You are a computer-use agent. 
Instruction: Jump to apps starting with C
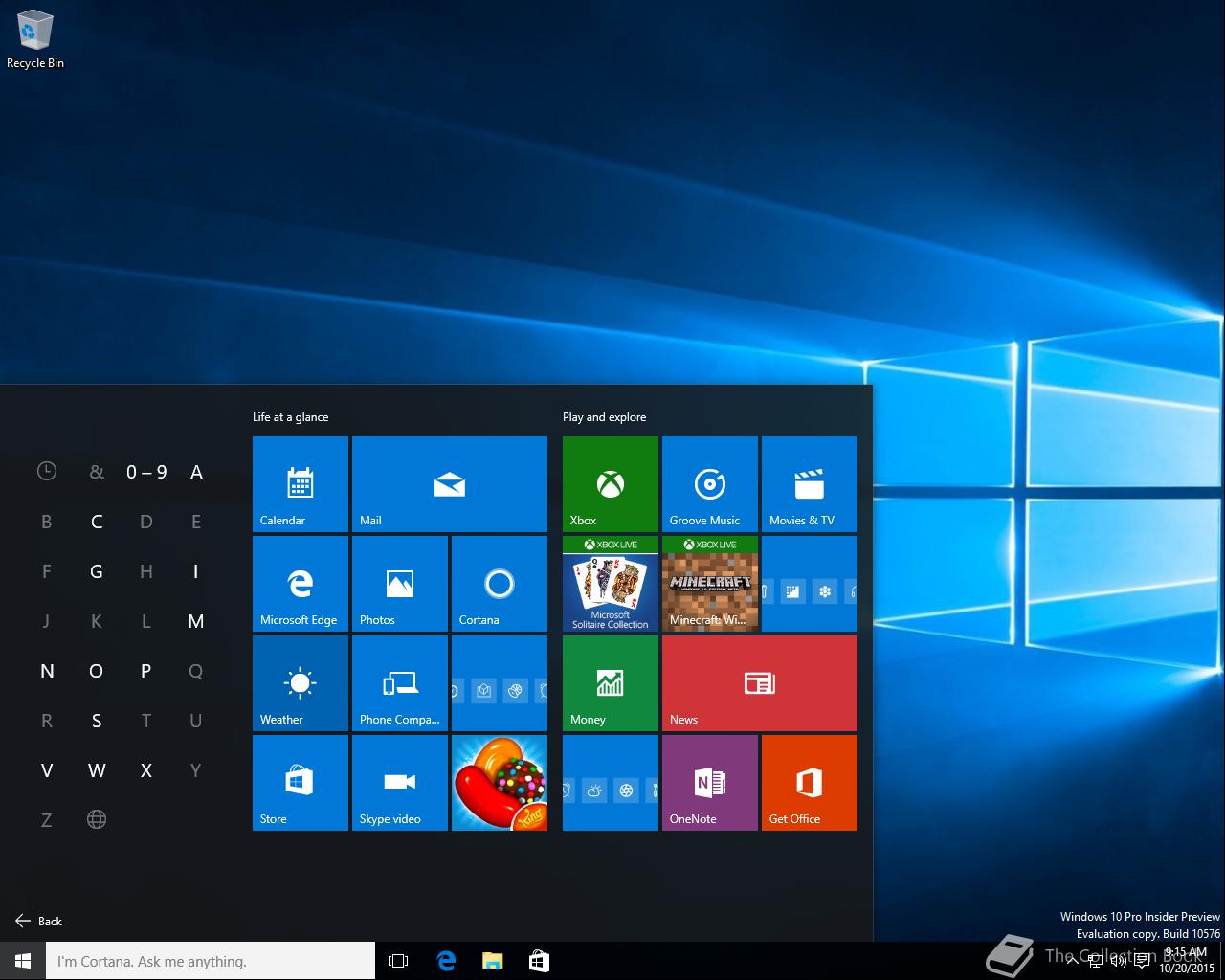(97, 522)
